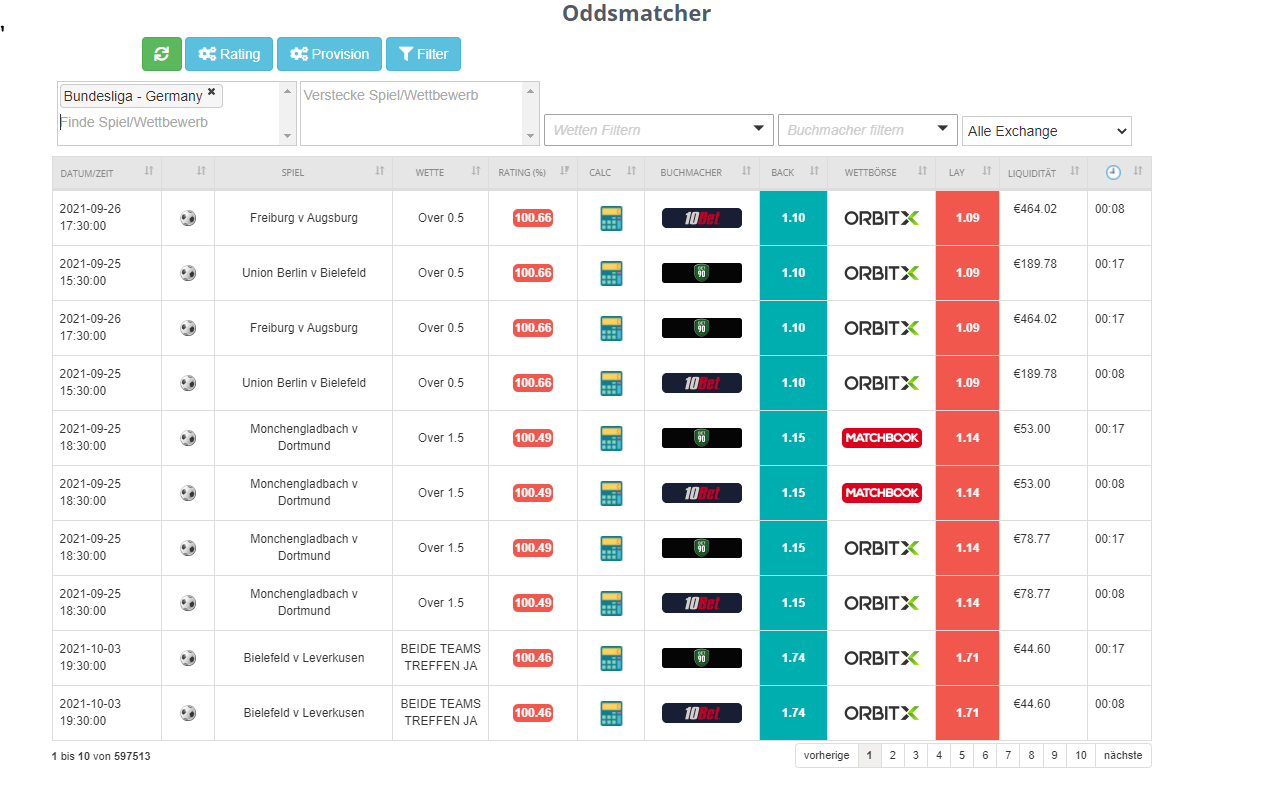Click the clock icon column header
The image size is (1288, 800).
point(1113,173)
